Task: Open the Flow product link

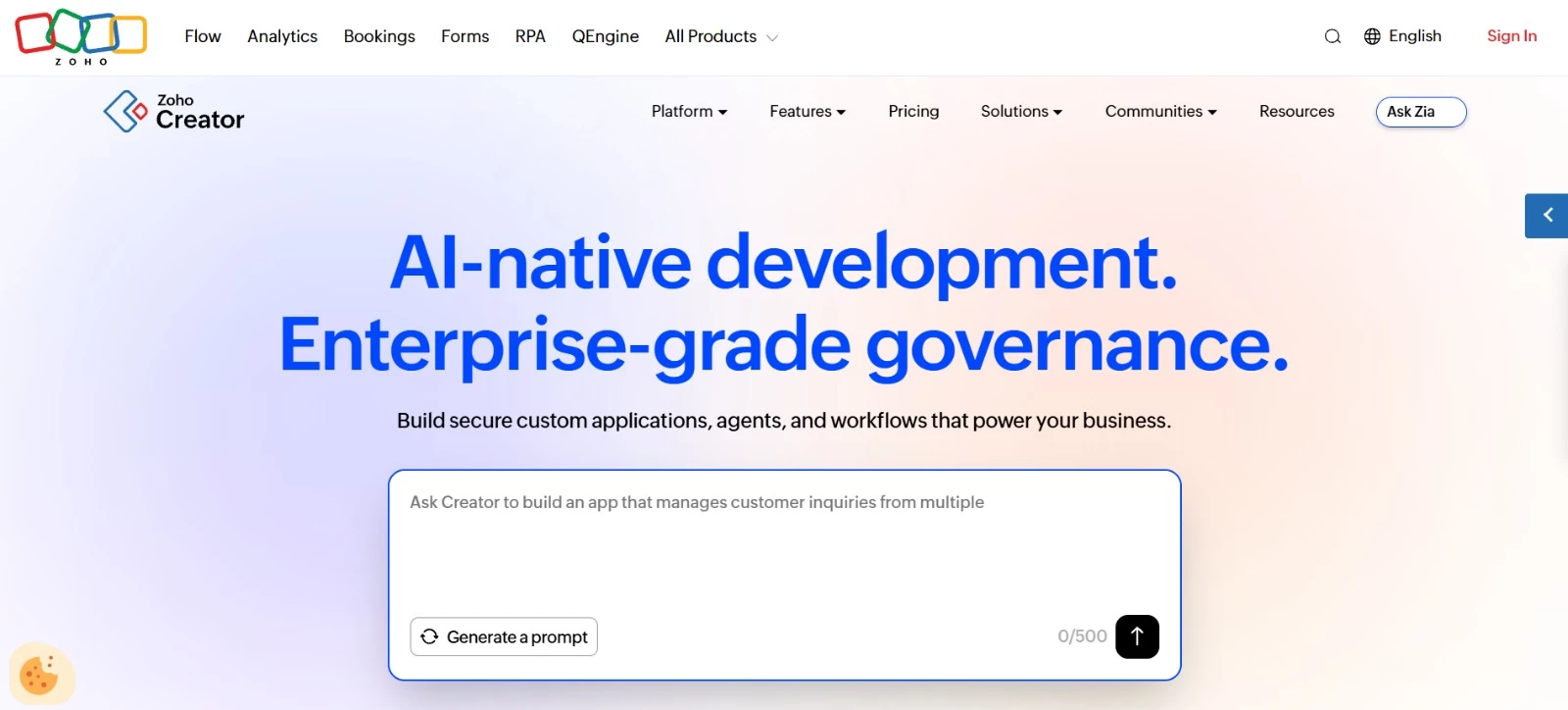Action: coord(203,36)
